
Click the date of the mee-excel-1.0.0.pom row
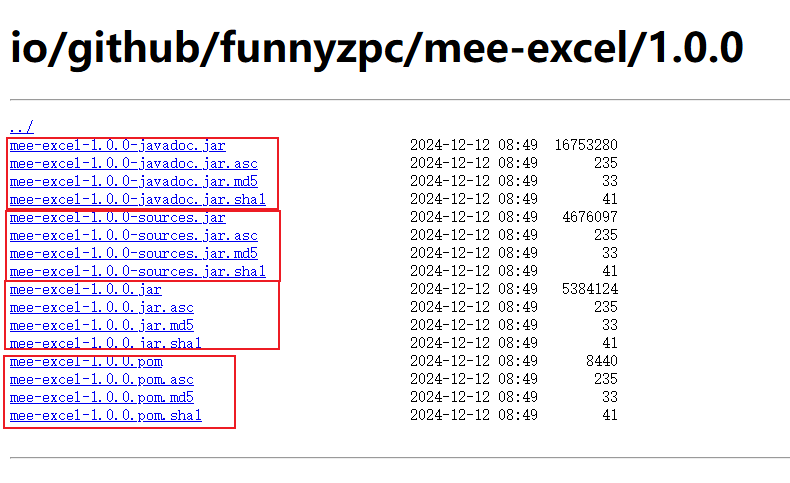click(474, 361)
